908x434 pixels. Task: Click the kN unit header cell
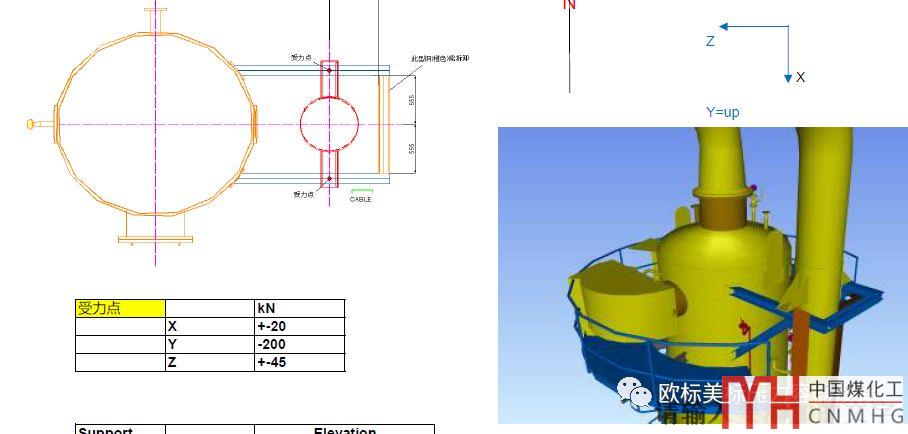[299, 308]
